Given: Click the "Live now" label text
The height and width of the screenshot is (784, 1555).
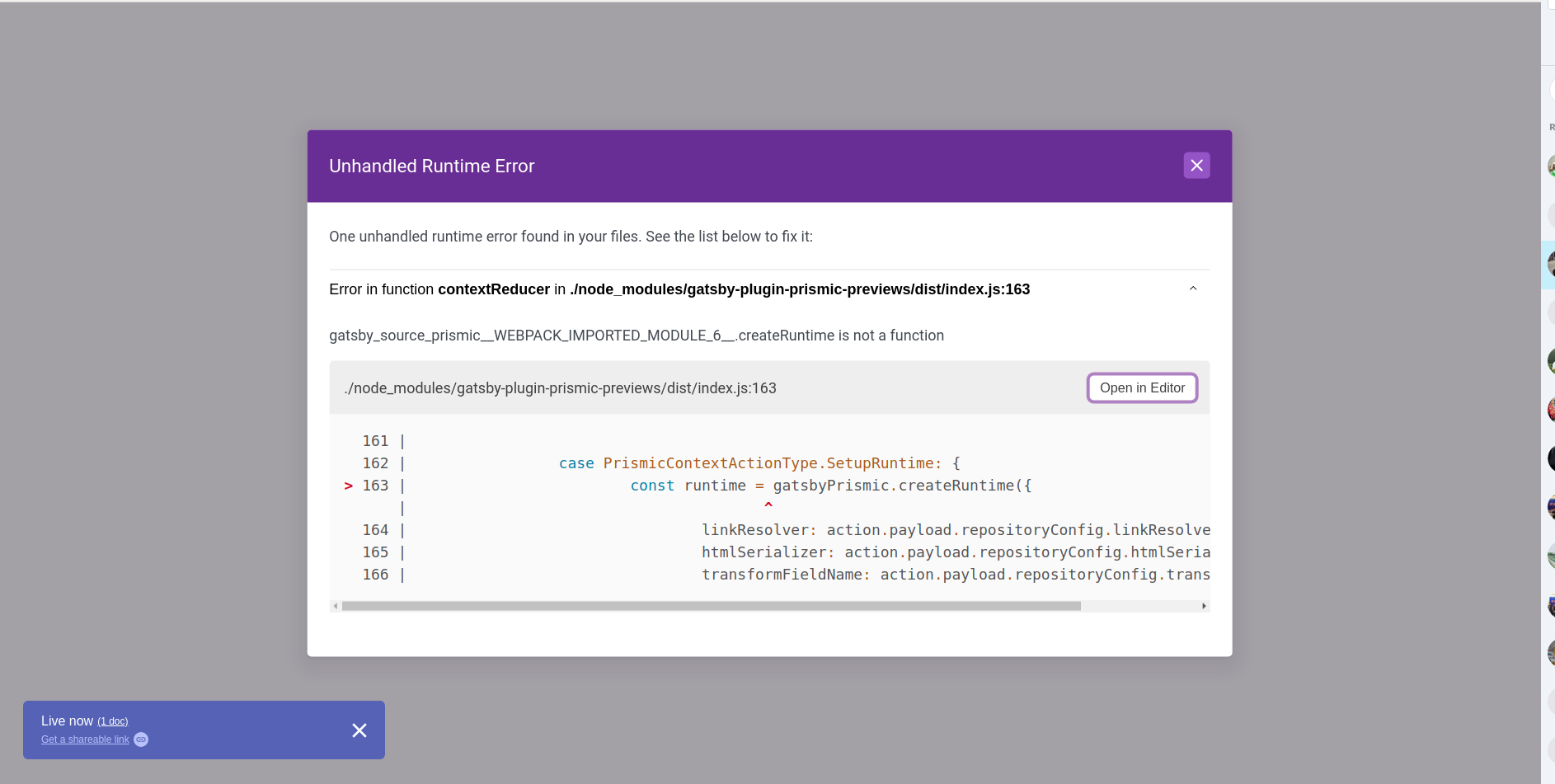Looking at the screenshot, I should pos(67,721).
